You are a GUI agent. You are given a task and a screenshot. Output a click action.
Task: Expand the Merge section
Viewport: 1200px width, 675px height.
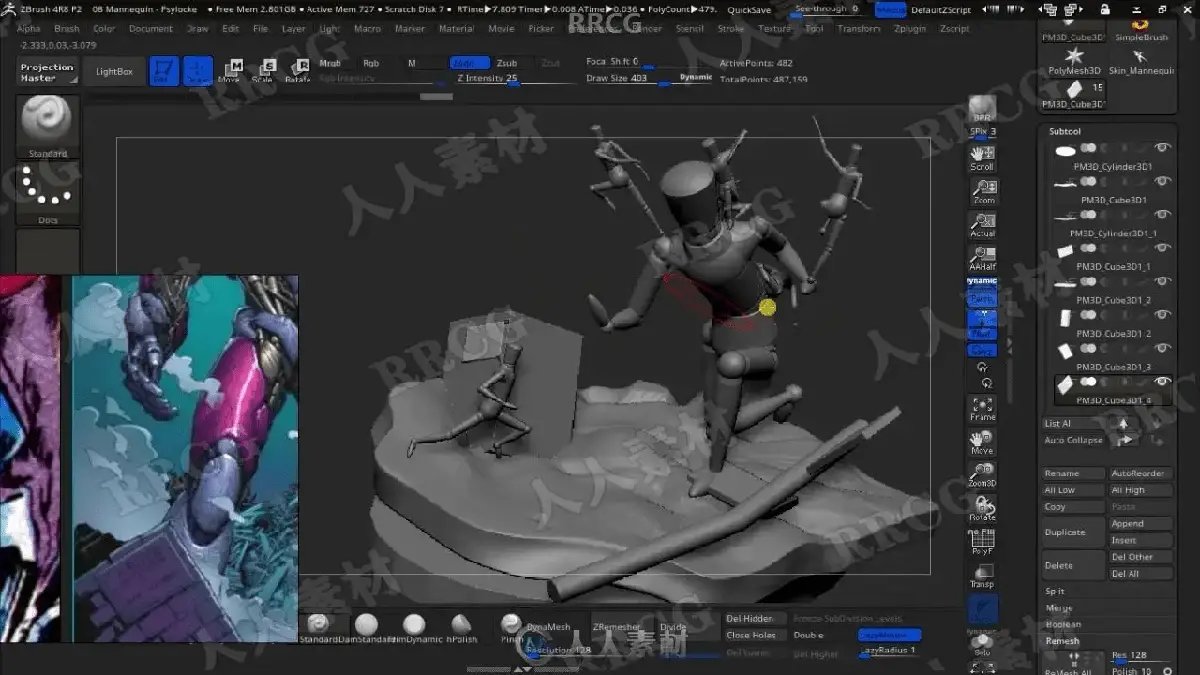1058,608
